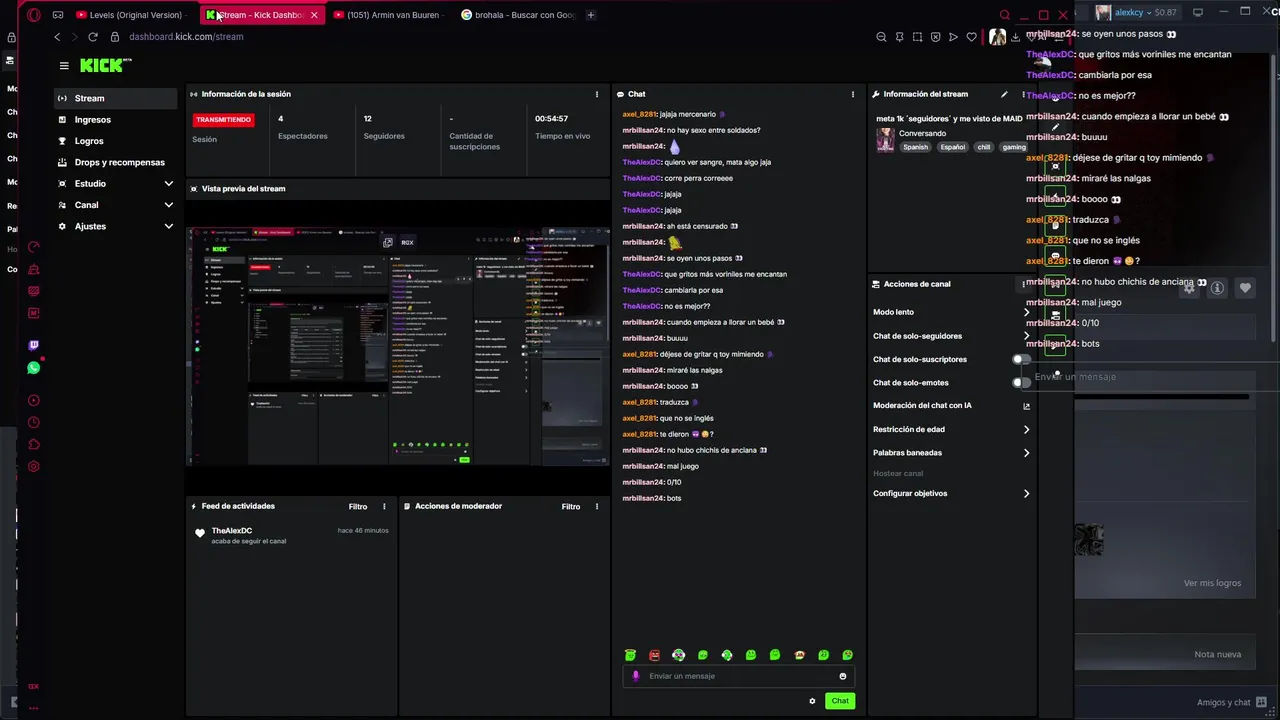Open Filtro in Feed de actividades
The image size is (1280, 720).
(x=357, y=506)
